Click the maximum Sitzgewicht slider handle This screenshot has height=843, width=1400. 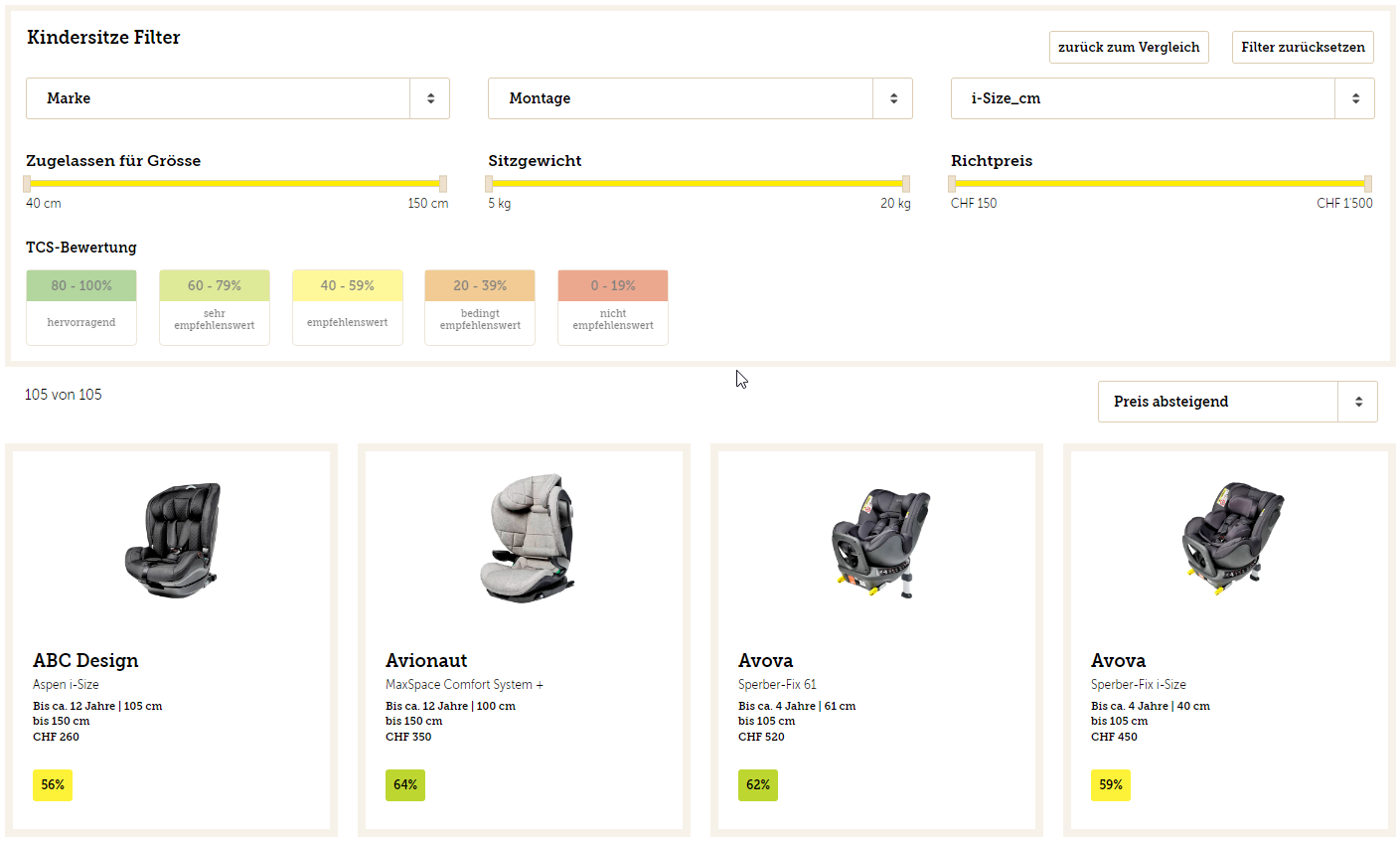click(x=906, y=183)
